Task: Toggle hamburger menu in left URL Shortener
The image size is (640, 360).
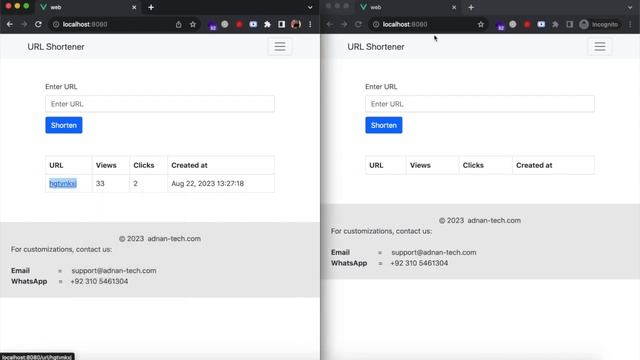Action: (x=280, y=47)
